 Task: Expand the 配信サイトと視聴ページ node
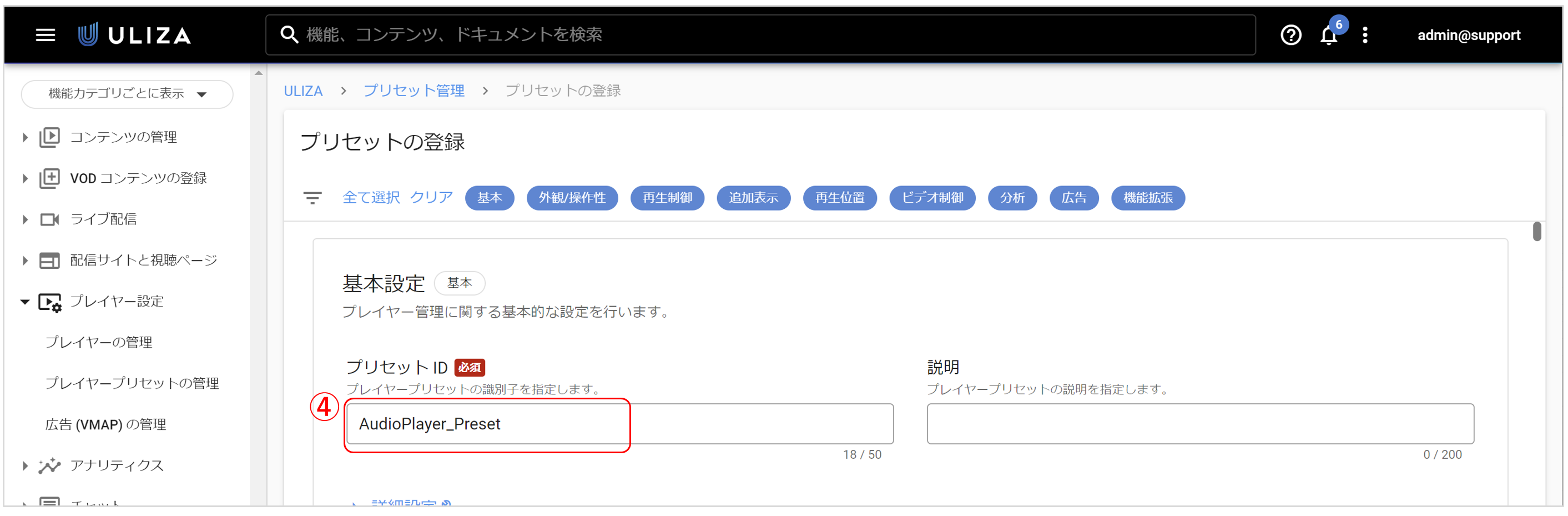(x=25, y=260)
